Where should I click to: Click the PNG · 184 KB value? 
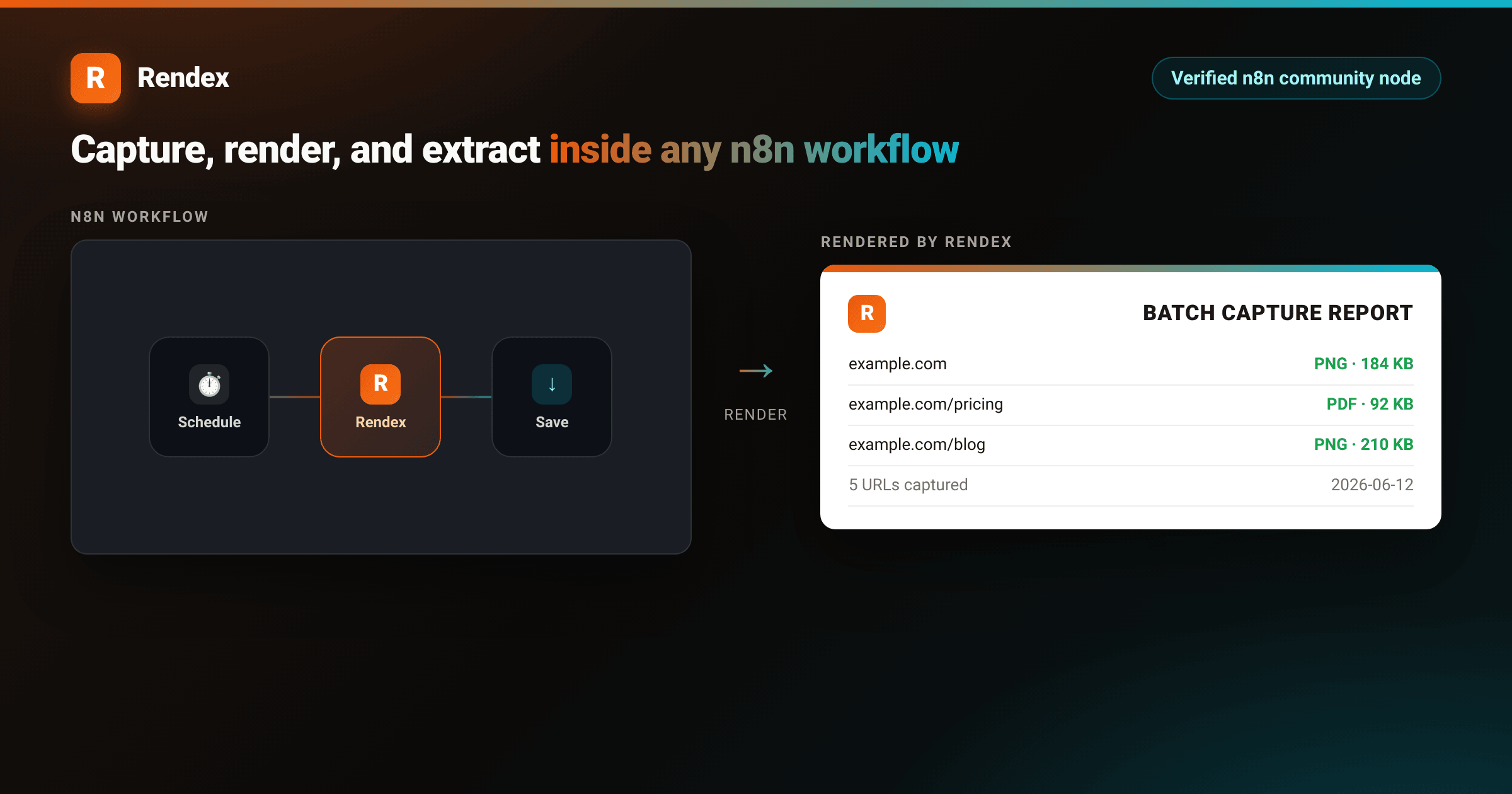1364,364
